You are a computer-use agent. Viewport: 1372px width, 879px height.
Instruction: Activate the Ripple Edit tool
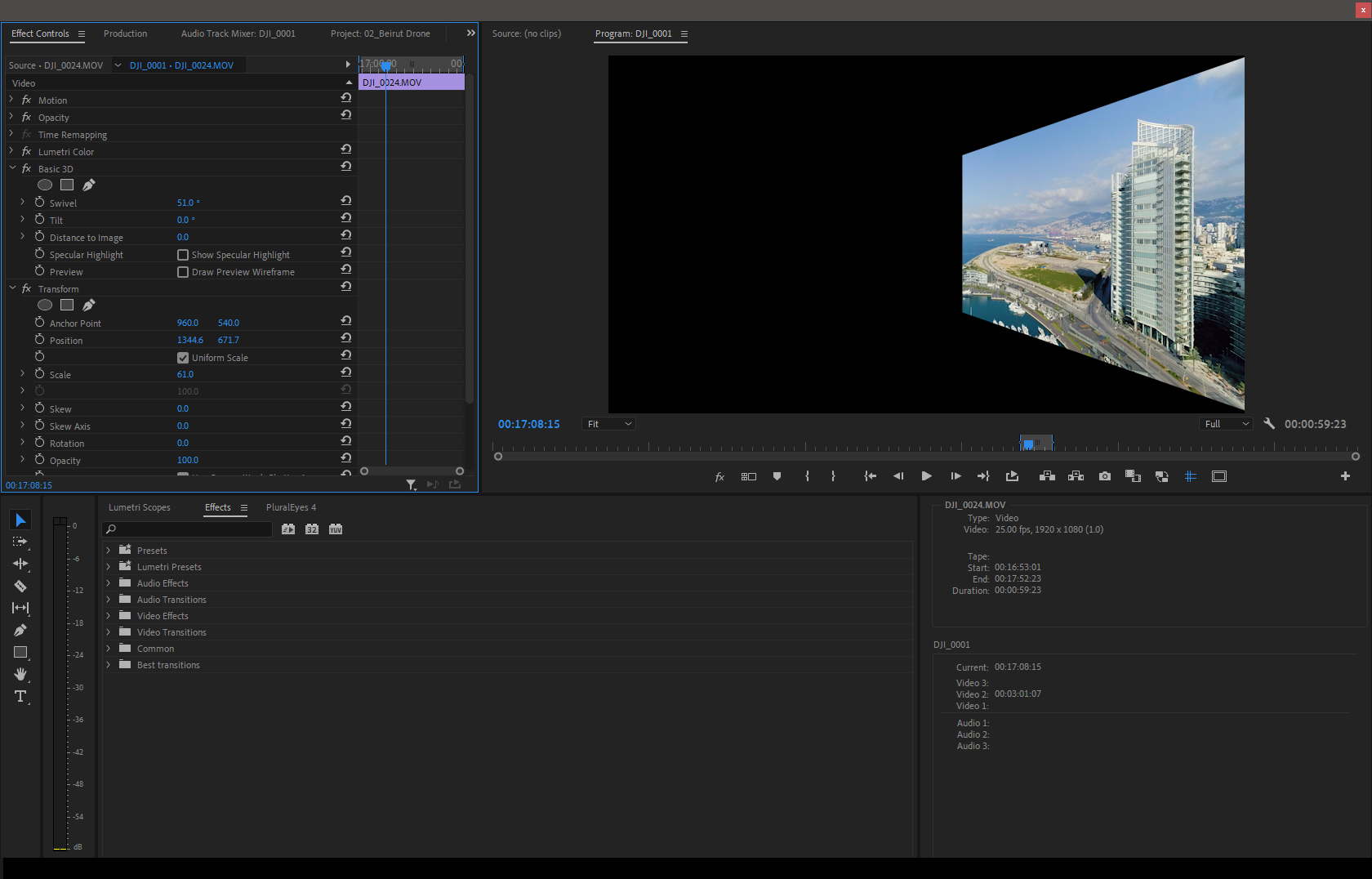click(20, 564)
